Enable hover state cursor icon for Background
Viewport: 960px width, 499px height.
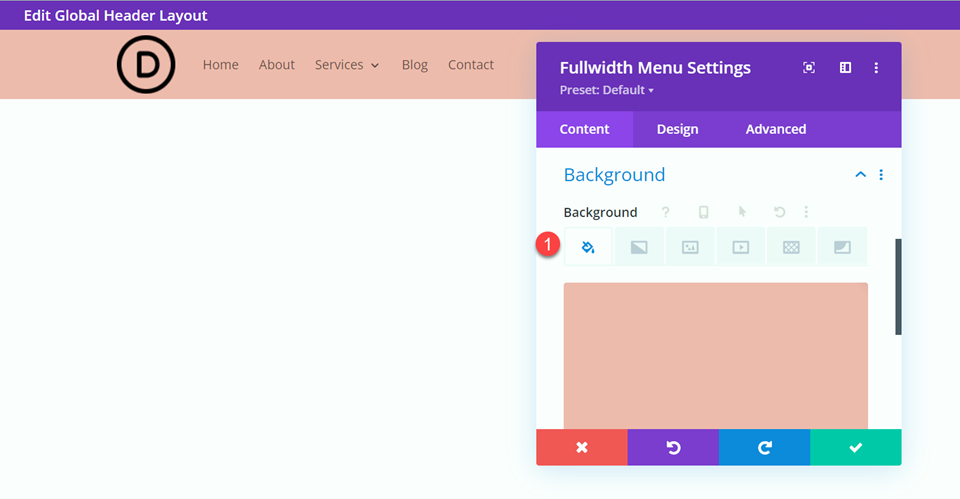[x=742, y=212]
